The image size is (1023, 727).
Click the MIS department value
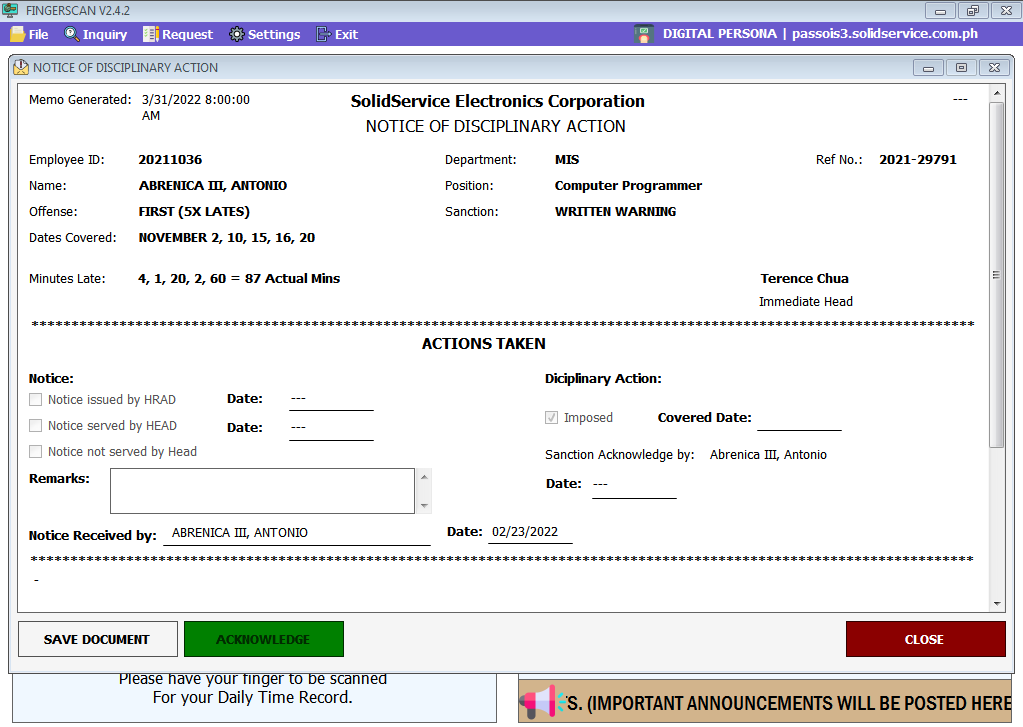567,159
